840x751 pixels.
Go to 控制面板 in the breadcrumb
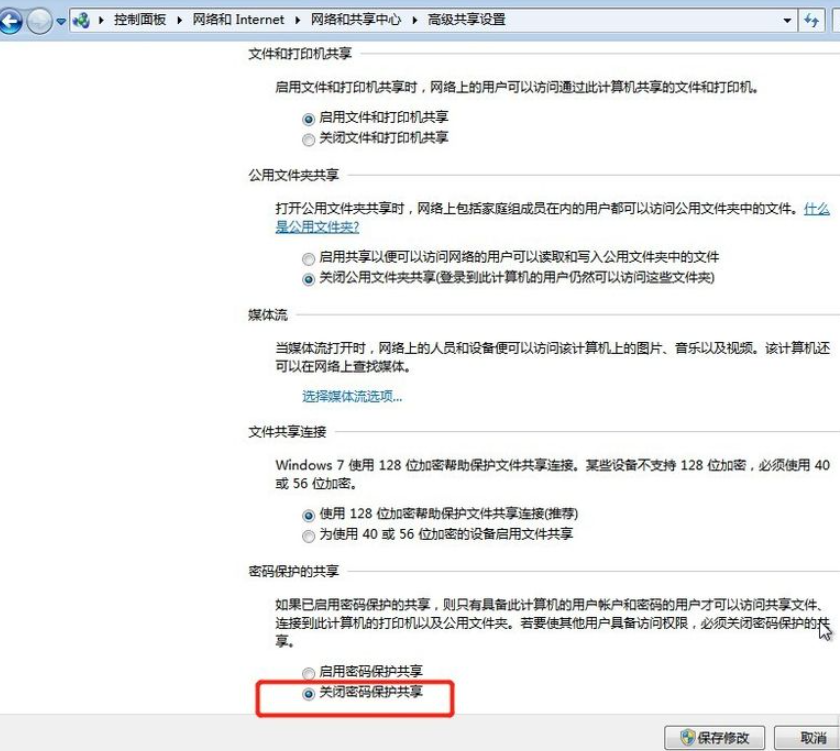click(x=140, y=20)
